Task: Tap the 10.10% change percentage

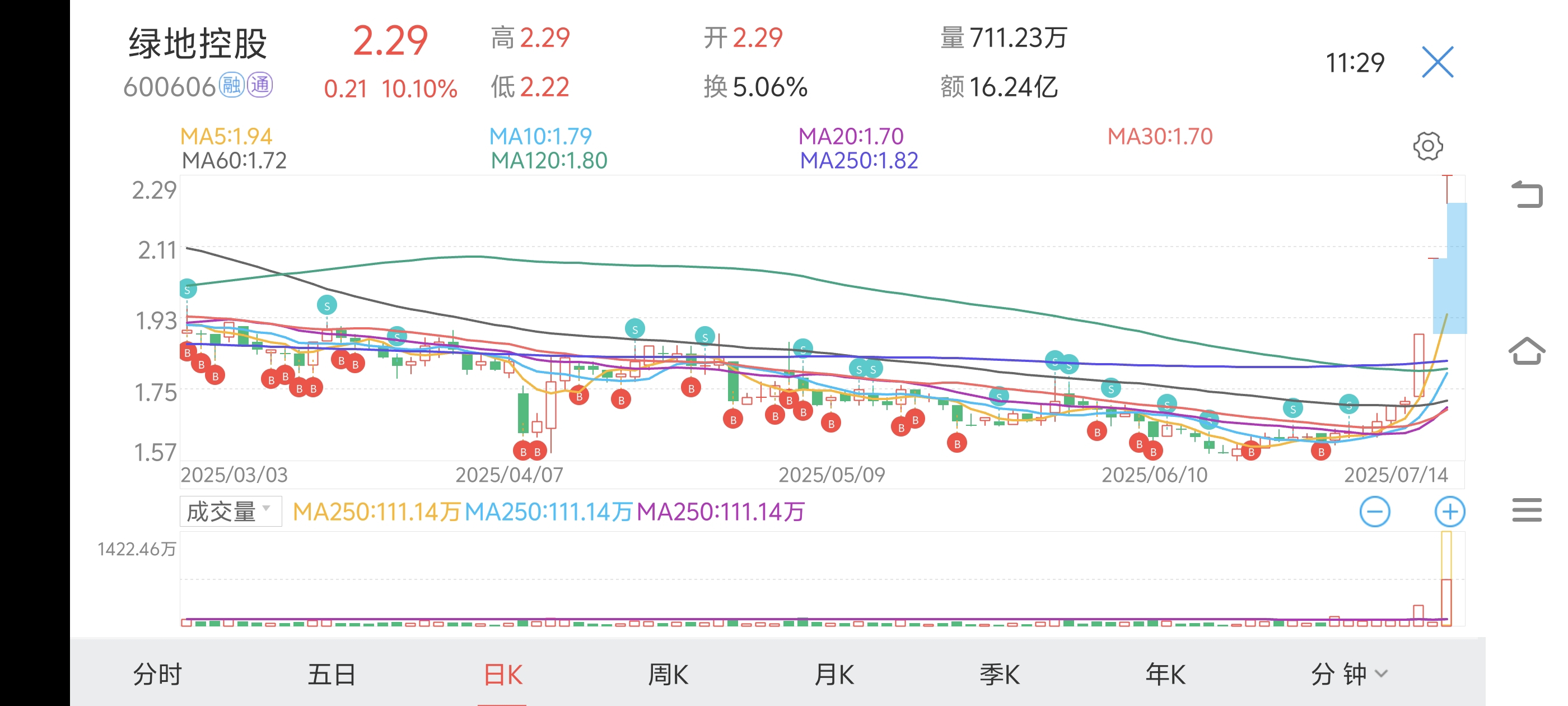Action: click(x=419, y=89)
